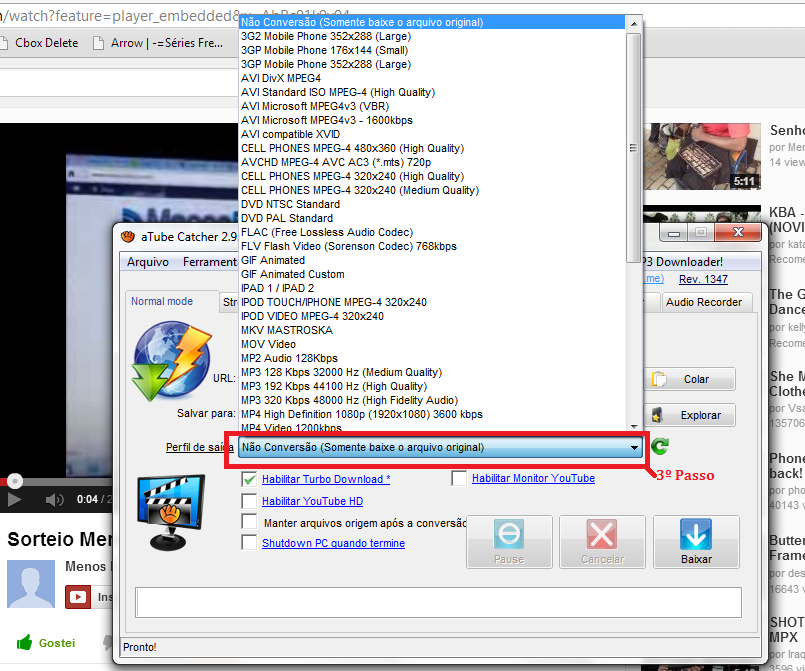Toggle Habilitar Turbo Download checkbox

(x=250, y=479)
